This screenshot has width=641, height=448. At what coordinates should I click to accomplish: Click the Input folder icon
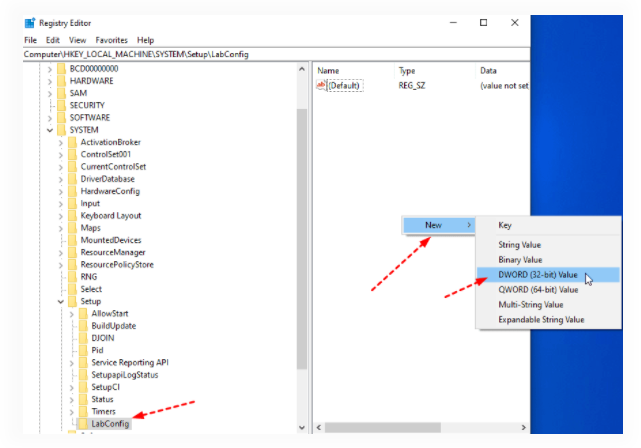pos(72,204)
